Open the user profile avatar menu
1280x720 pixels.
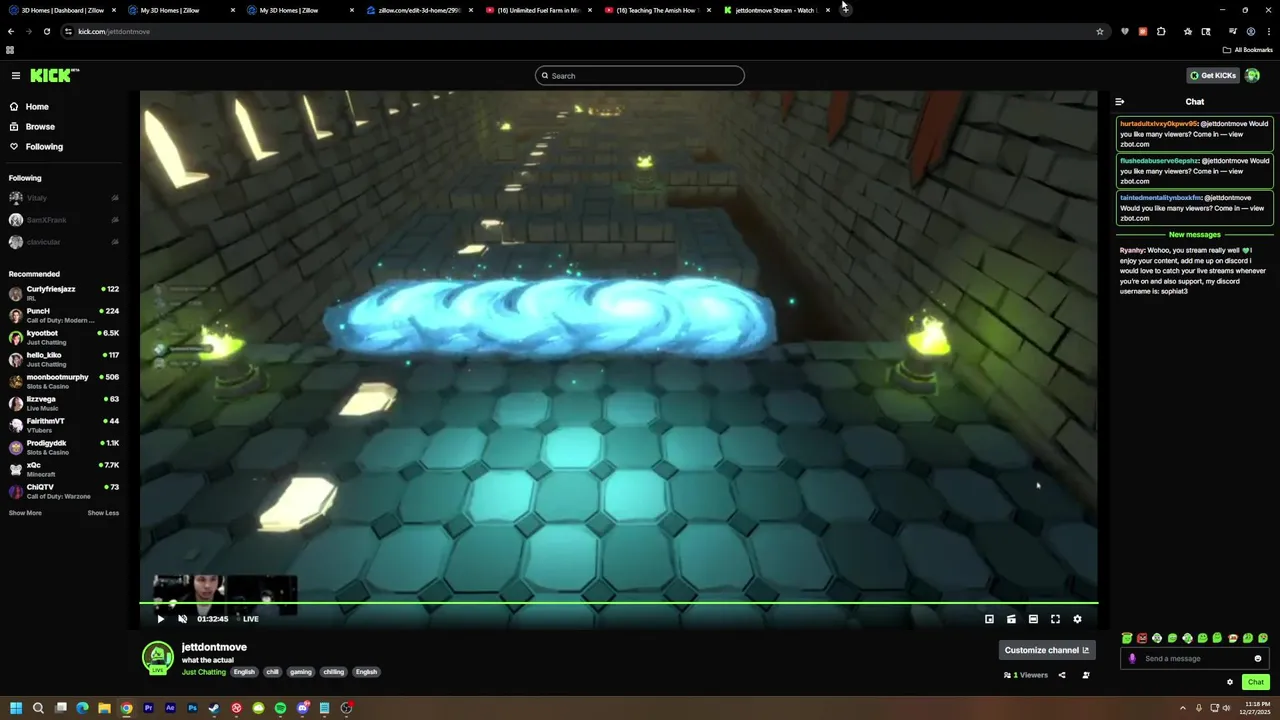pos(1252,76)
